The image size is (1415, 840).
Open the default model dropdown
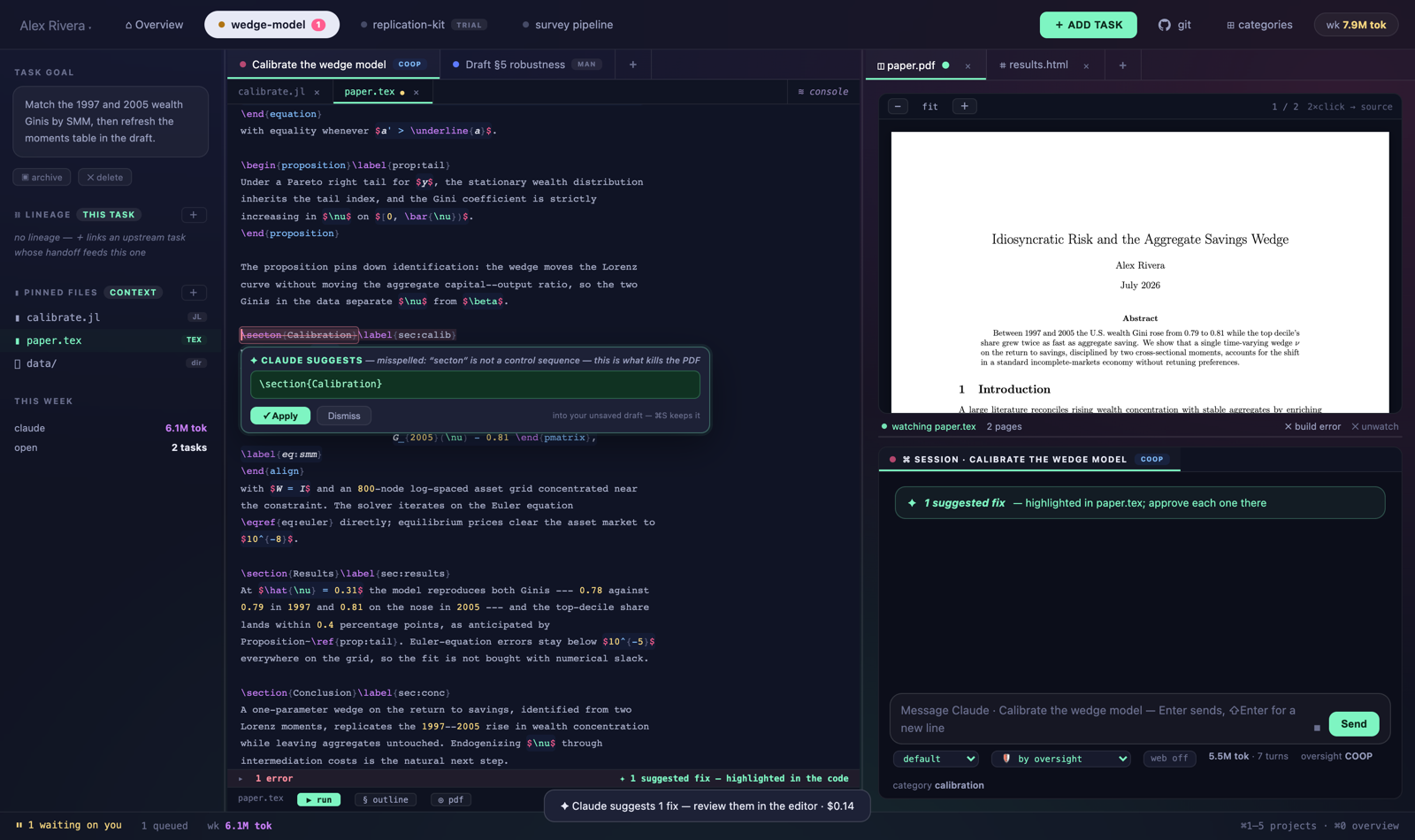[936, 759]
